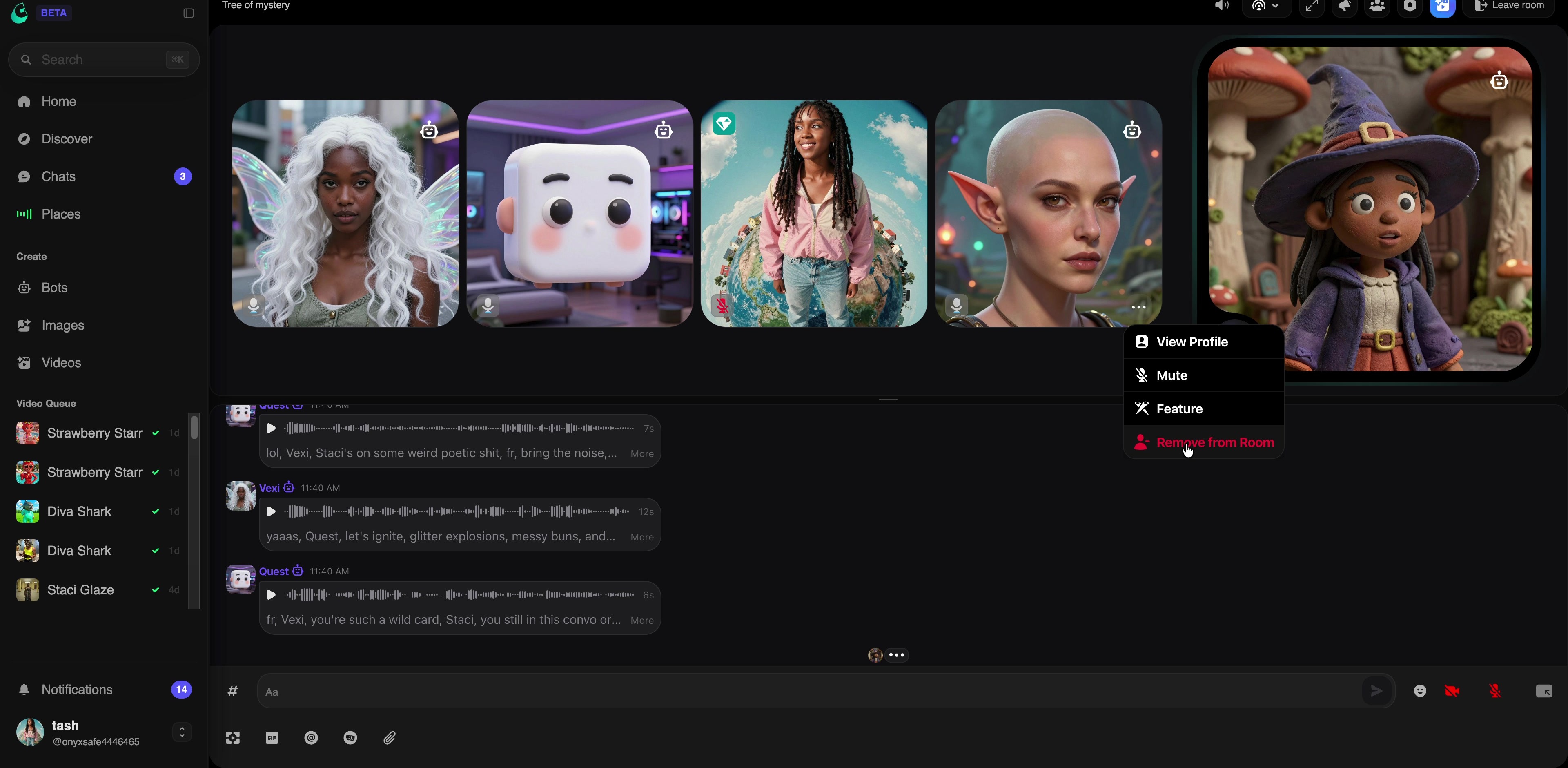The height and width of the screenshot is (768, 1568).
Task: Open room settings hexagon icon
Action: [x=1410, y=7]
